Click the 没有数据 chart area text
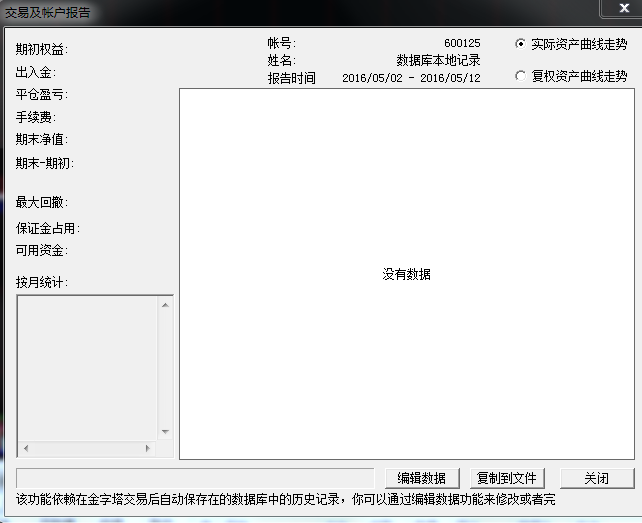 (407, 274)
